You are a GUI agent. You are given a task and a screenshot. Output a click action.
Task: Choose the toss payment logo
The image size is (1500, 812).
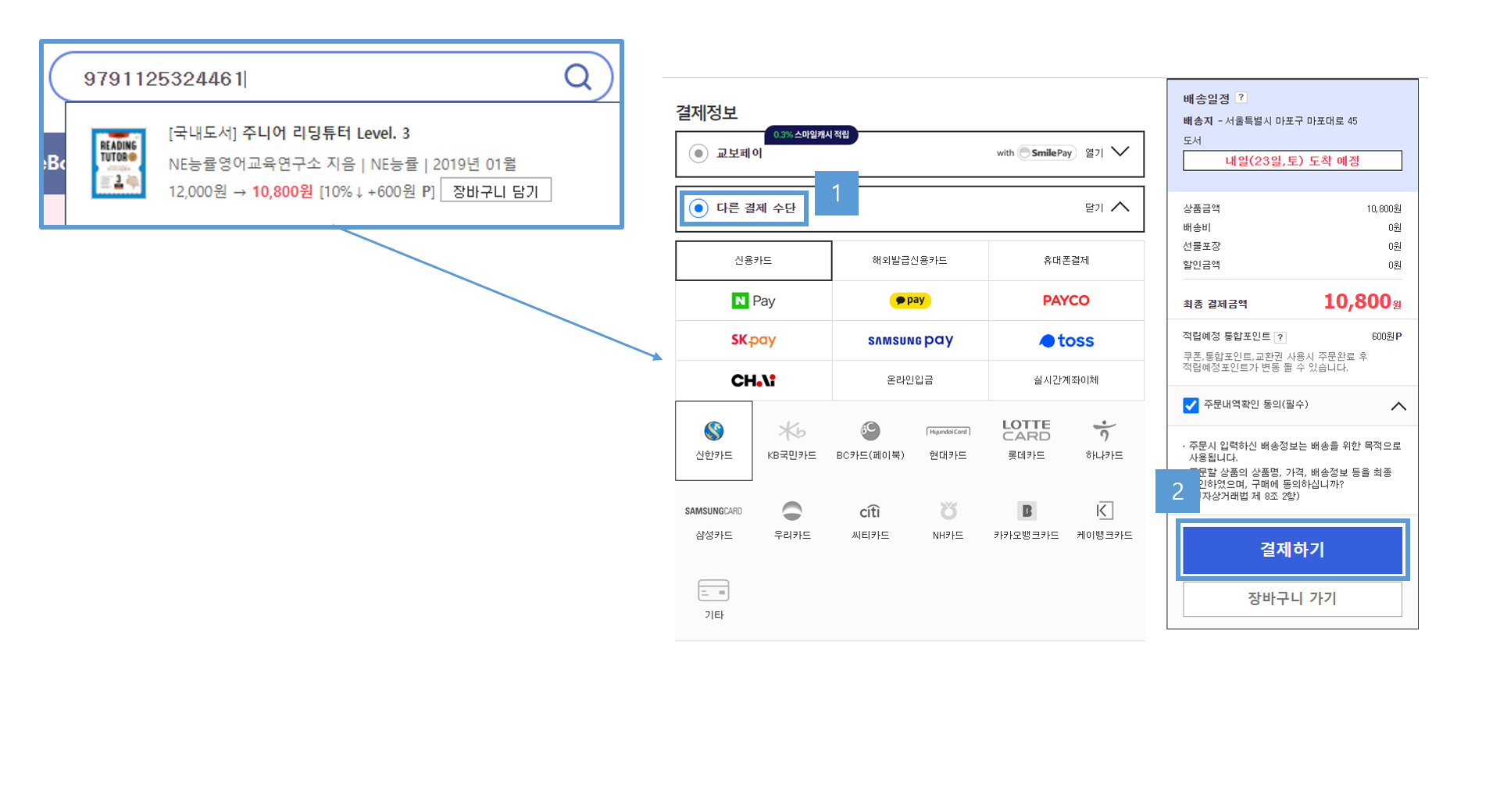pyautogui.click(x=1066, y=340)
